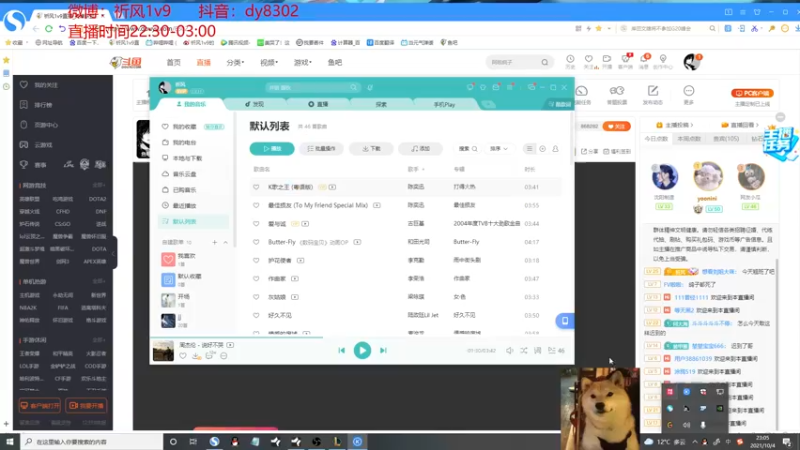Open the play queue showing 46
This screenshot has height=450, width=800.
pyautogui.click(x=556, y=351)
